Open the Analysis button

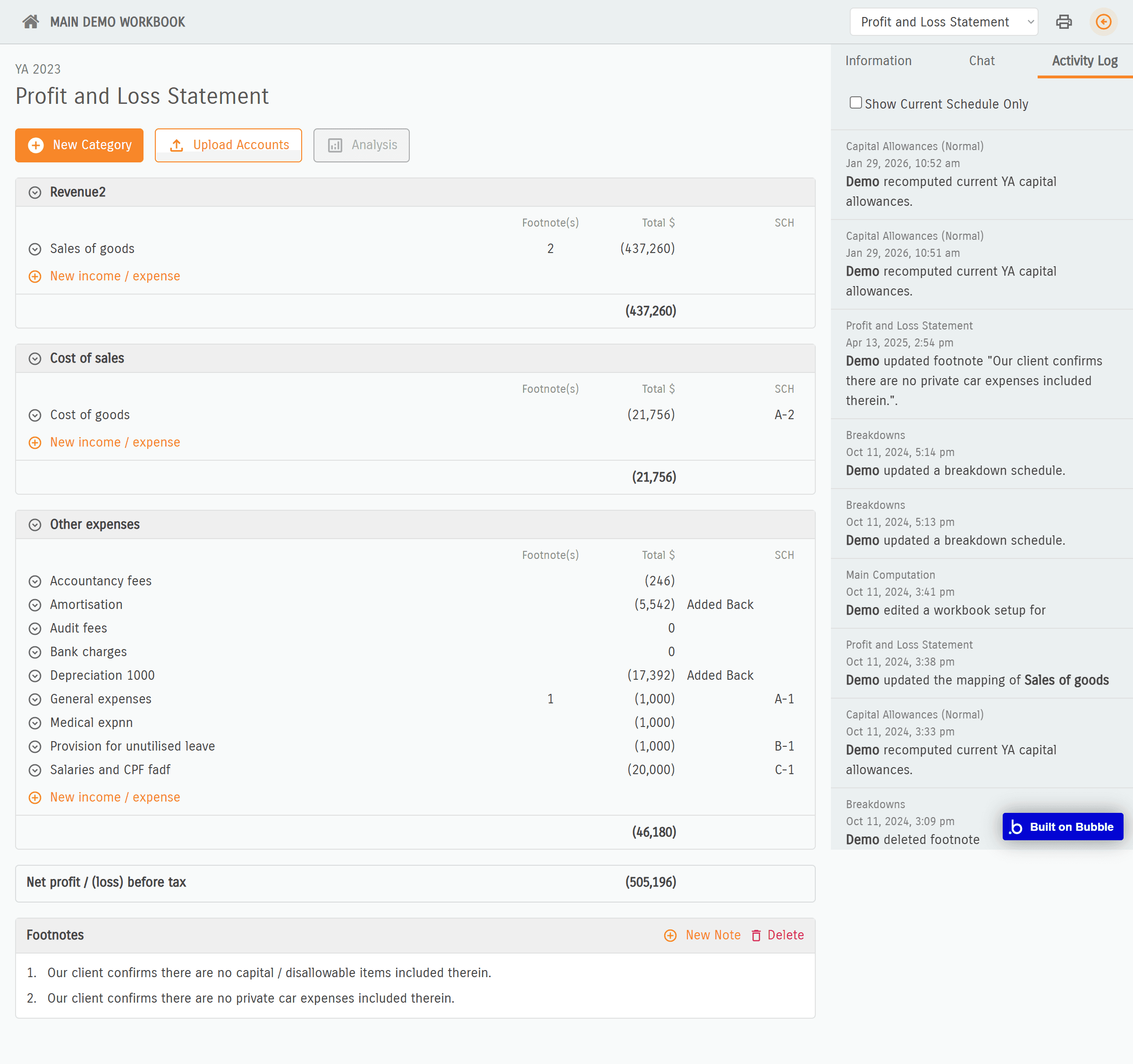tap(361, 145)
